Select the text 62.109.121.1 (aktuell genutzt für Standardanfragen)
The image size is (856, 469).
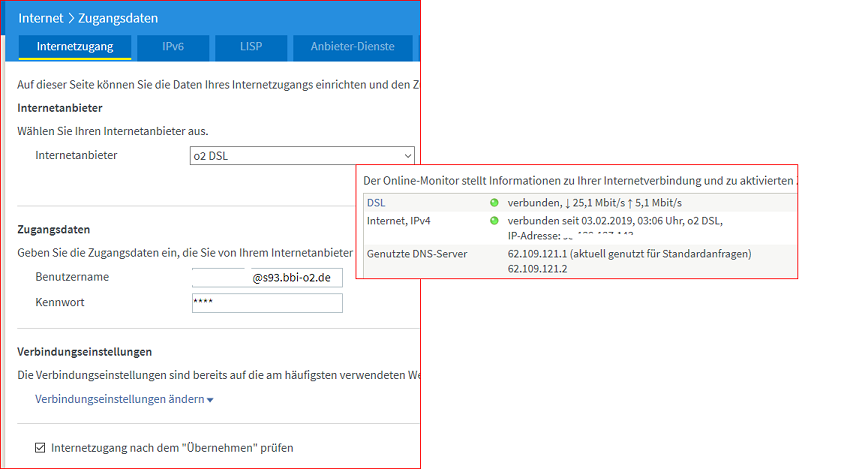click(629, 254)
